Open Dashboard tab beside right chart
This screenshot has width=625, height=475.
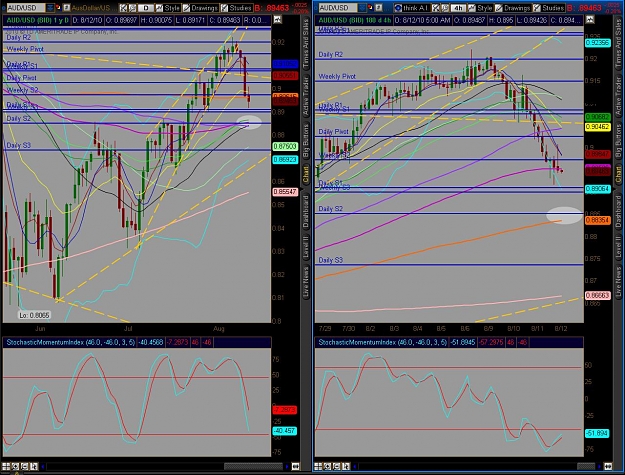[x=618, y=211]
